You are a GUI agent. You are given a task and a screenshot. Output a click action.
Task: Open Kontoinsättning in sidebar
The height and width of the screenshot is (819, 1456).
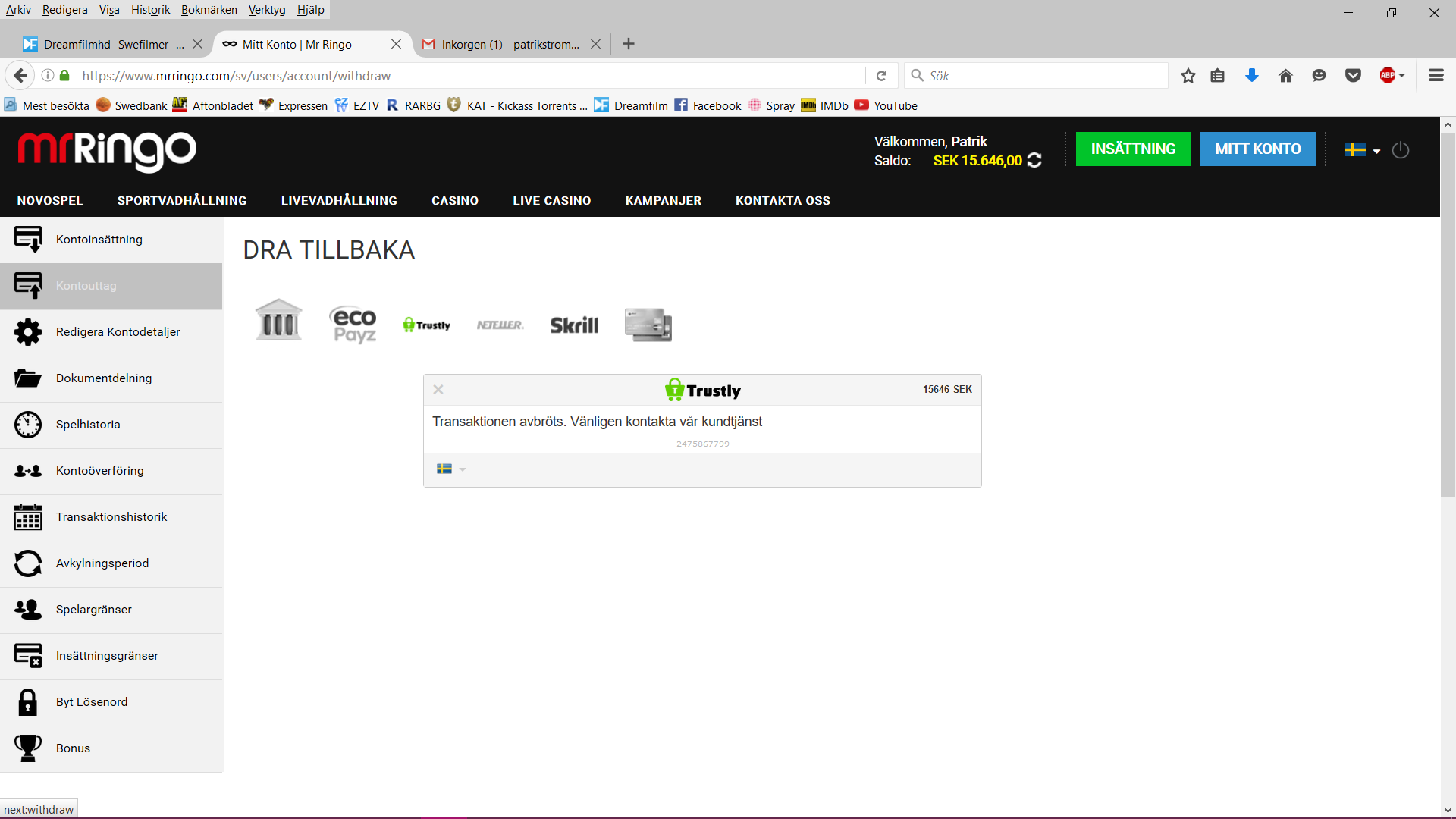(111, 240)
